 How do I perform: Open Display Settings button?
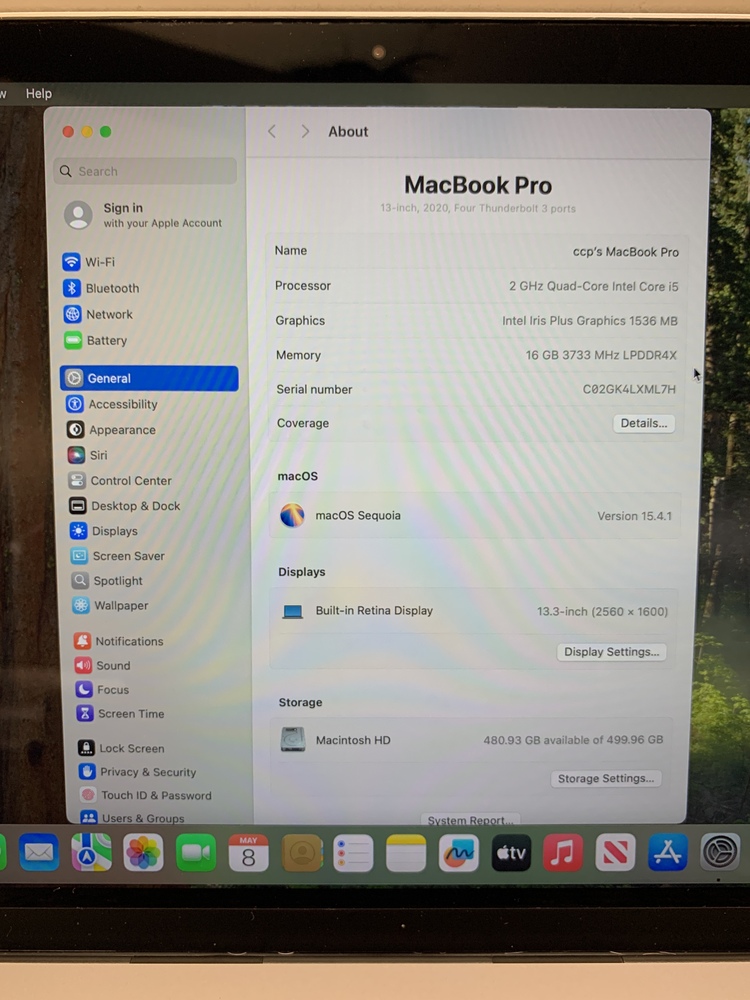611,652
